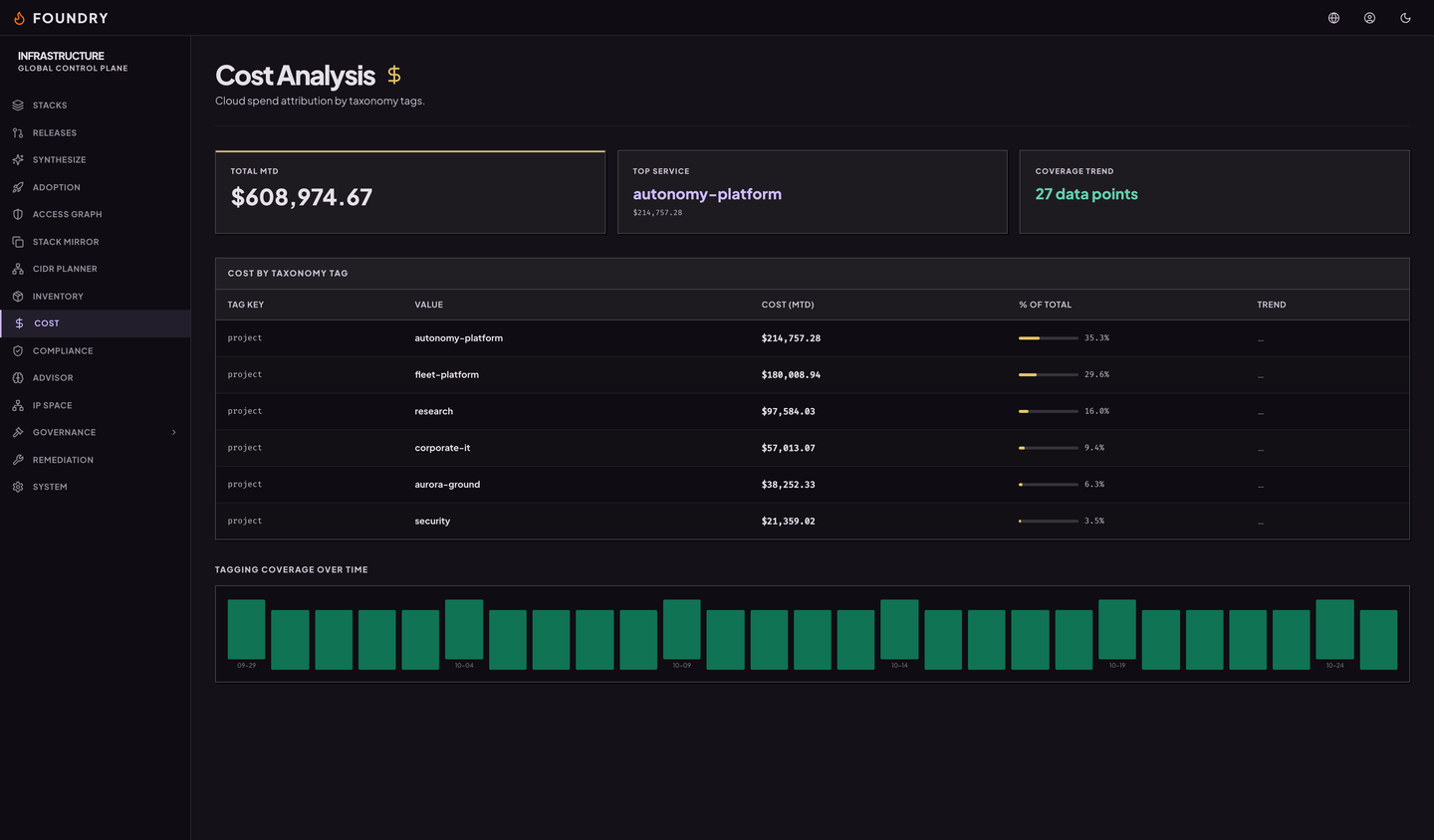Click the Governance gavel icon
Image resolution: width=1434 pixels, height=840 pixels.
(x=18, y=432)
